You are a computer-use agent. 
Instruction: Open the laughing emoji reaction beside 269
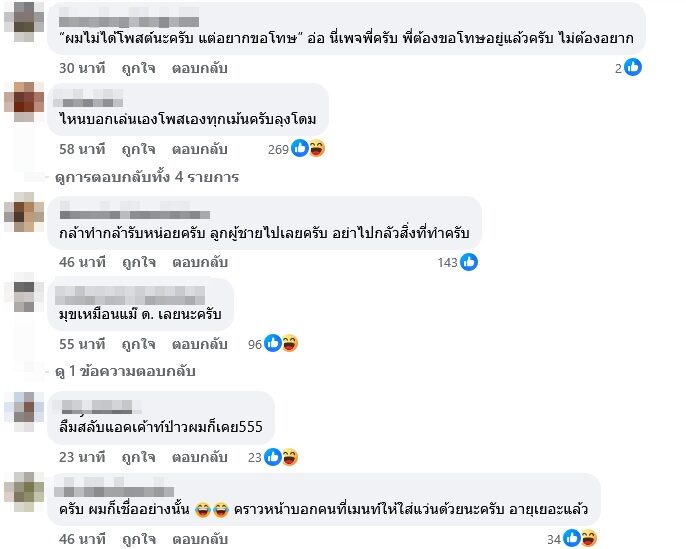tap(317, 149)
